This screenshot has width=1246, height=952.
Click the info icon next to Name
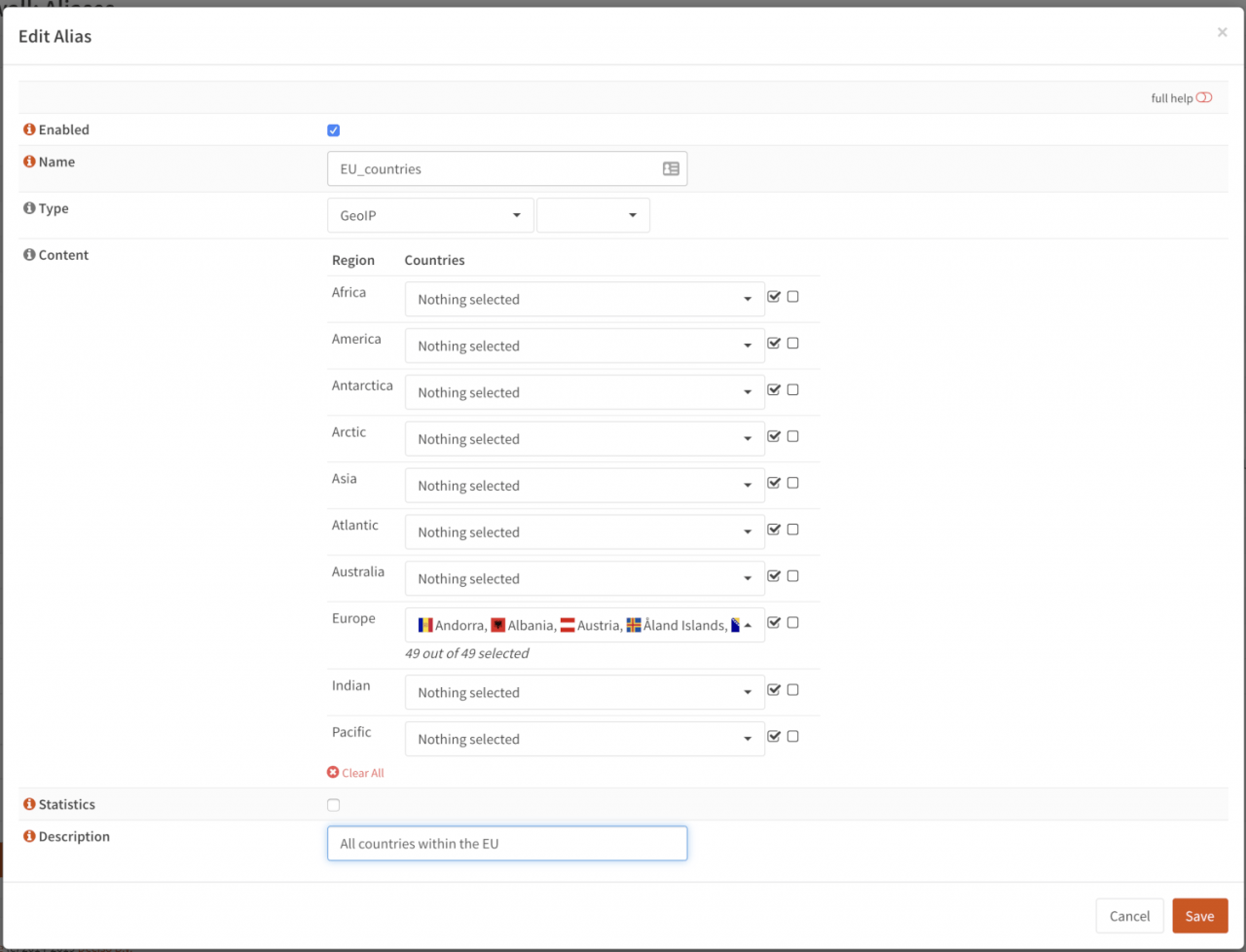[29, 162]
